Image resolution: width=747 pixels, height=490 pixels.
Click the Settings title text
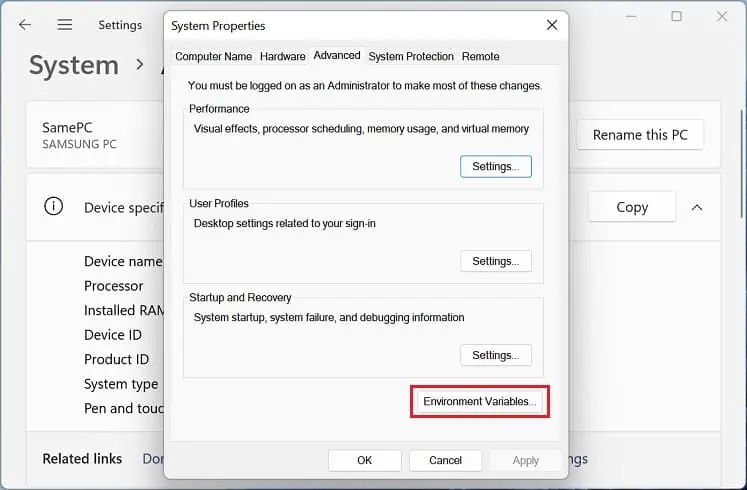pyautogui.click(x=120, y=25)
